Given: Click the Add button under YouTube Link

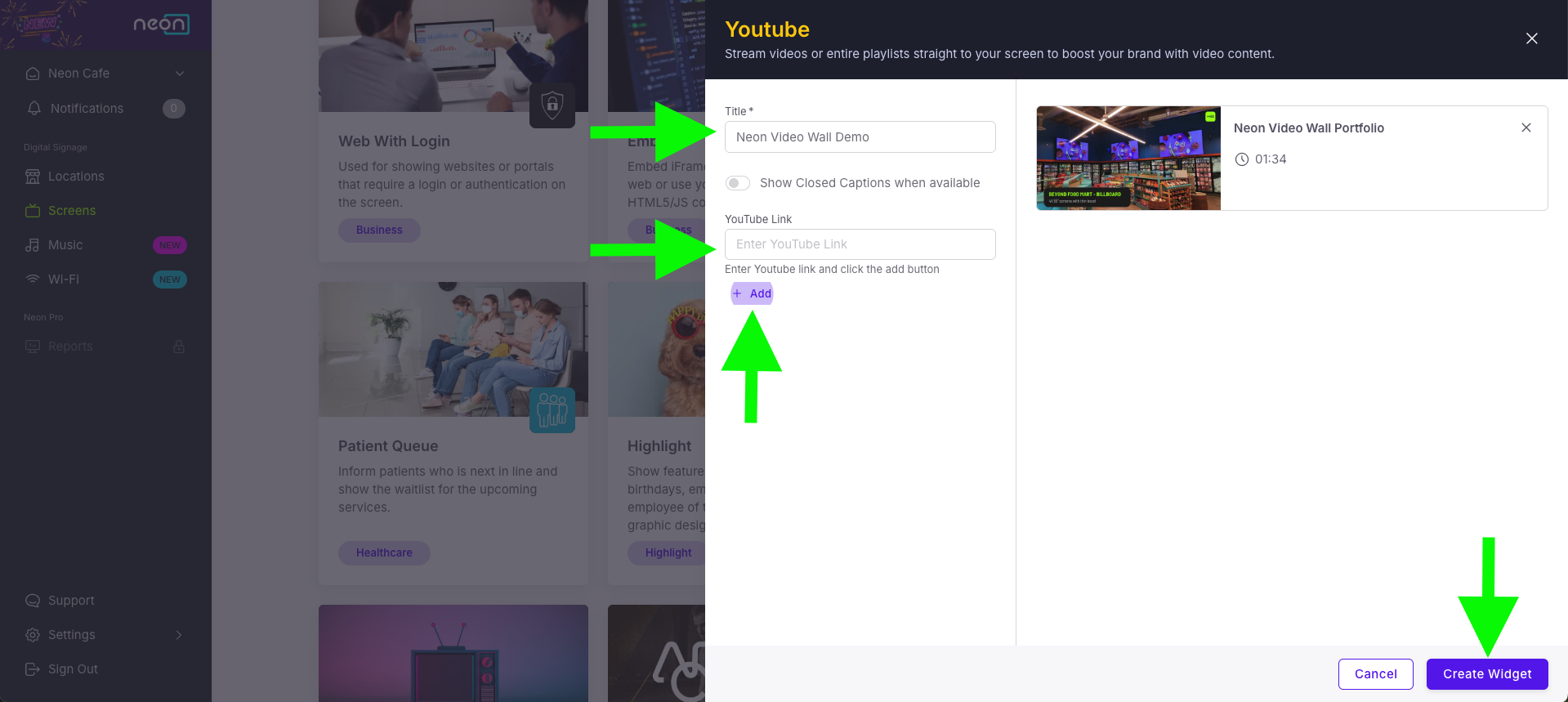Looking at the screenshot, I should (752, 293).
